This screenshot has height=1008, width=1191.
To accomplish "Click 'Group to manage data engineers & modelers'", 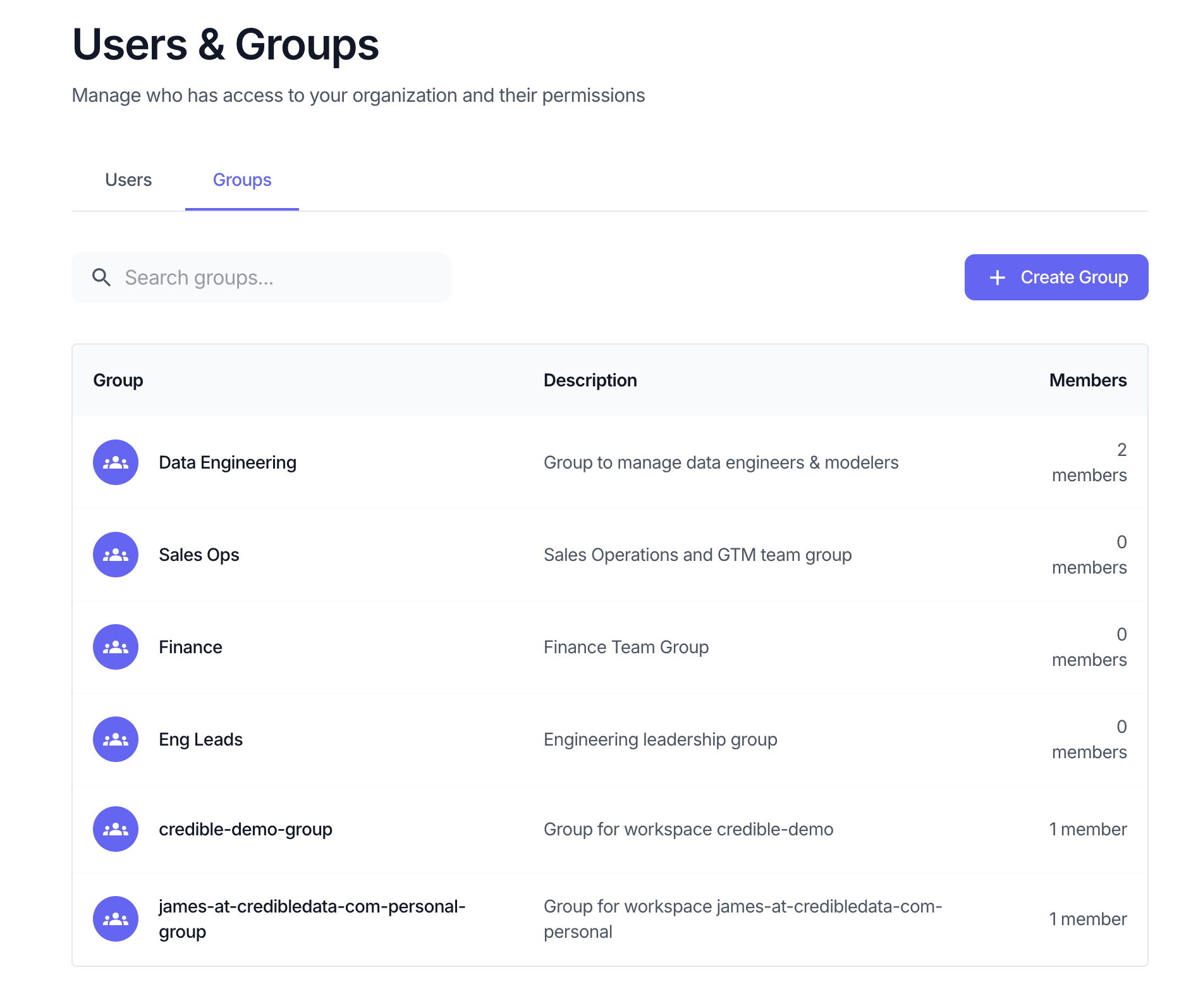I will [721, 462].
